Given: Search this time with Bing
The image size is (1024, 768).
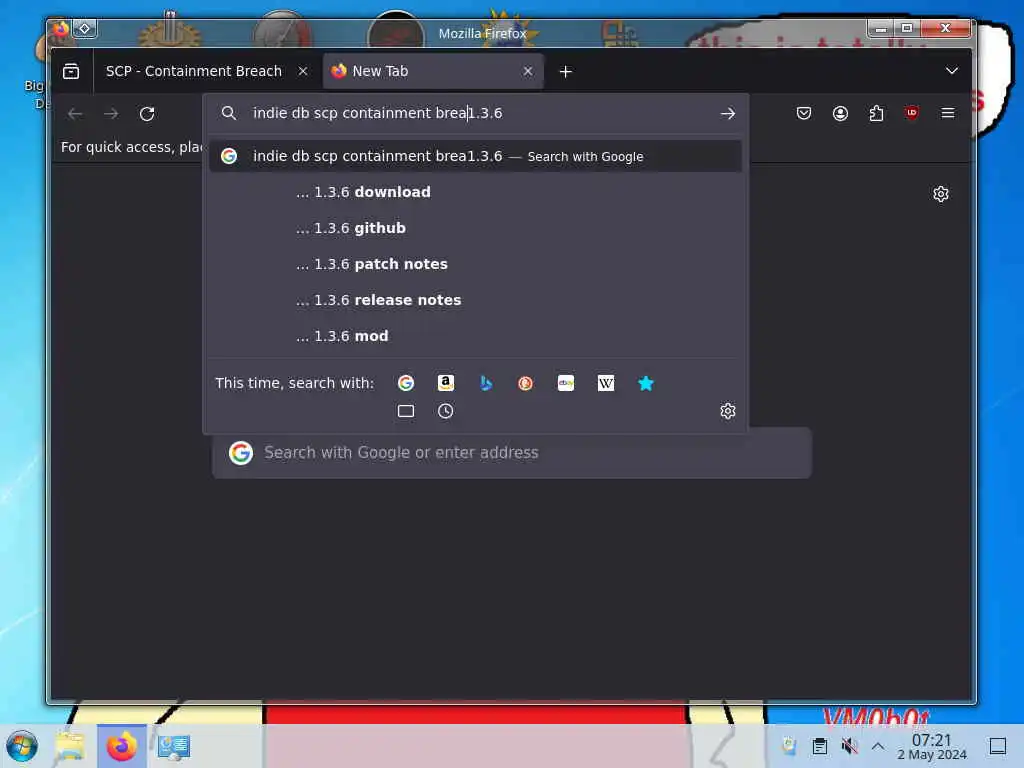Looking at the screenshot, I should pos(486,383).
